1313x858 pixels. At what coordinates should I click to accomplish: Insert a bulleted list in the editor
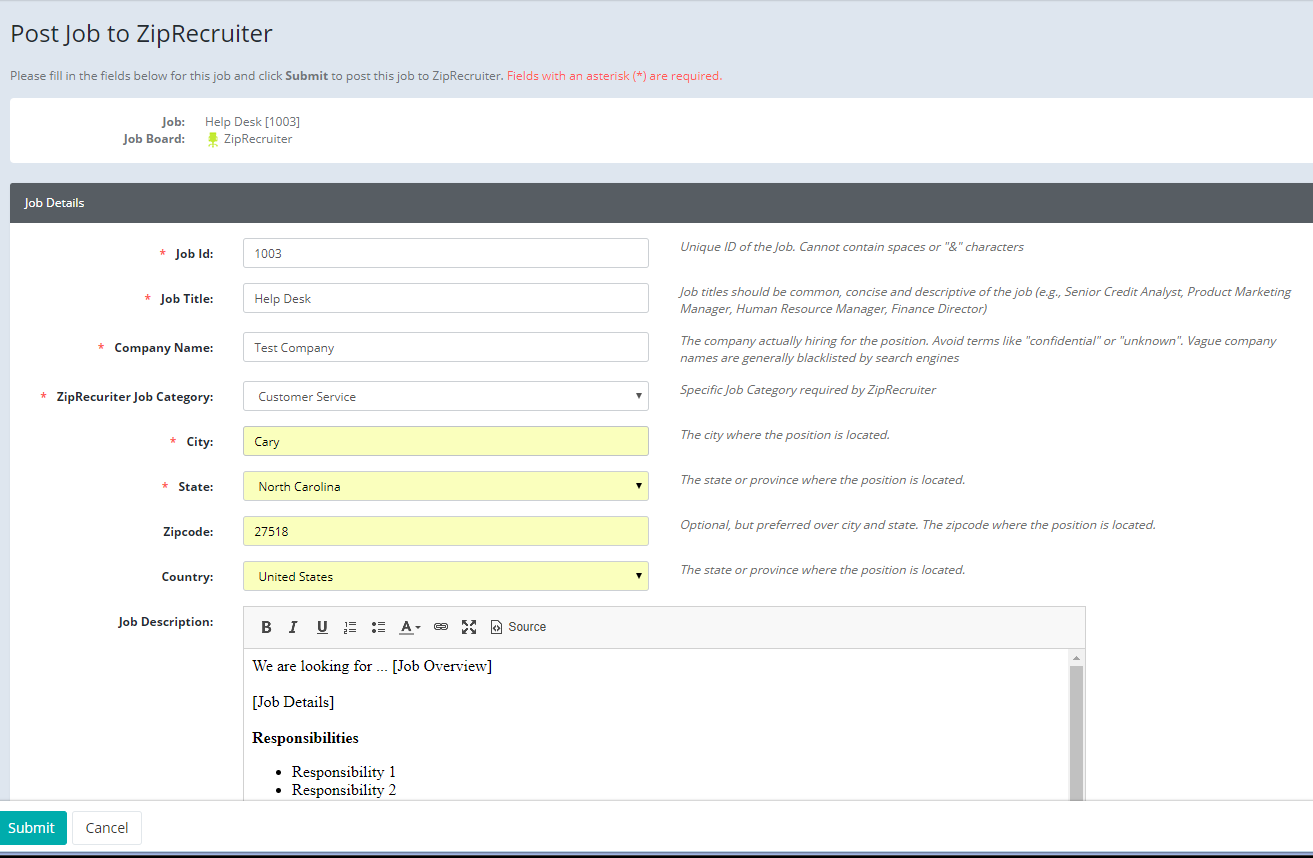coord(378,627)
